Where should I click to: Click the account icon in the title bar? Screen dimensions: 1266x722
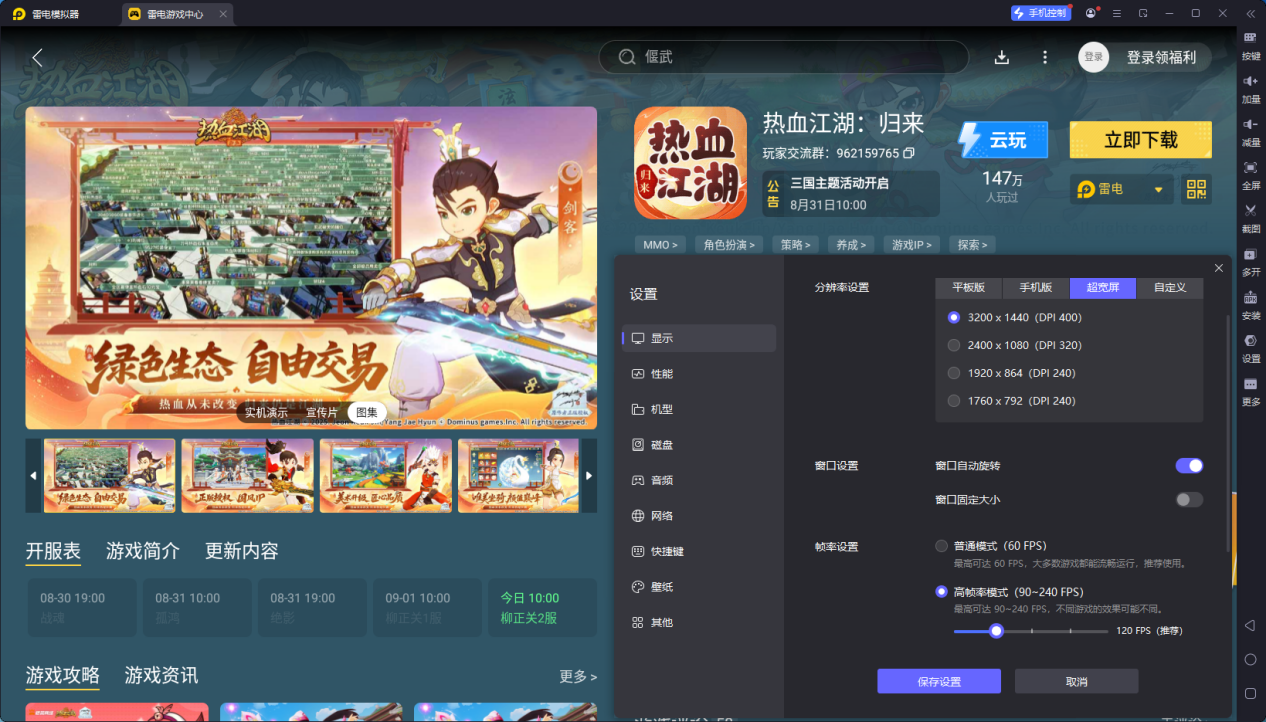[1090, 13]
